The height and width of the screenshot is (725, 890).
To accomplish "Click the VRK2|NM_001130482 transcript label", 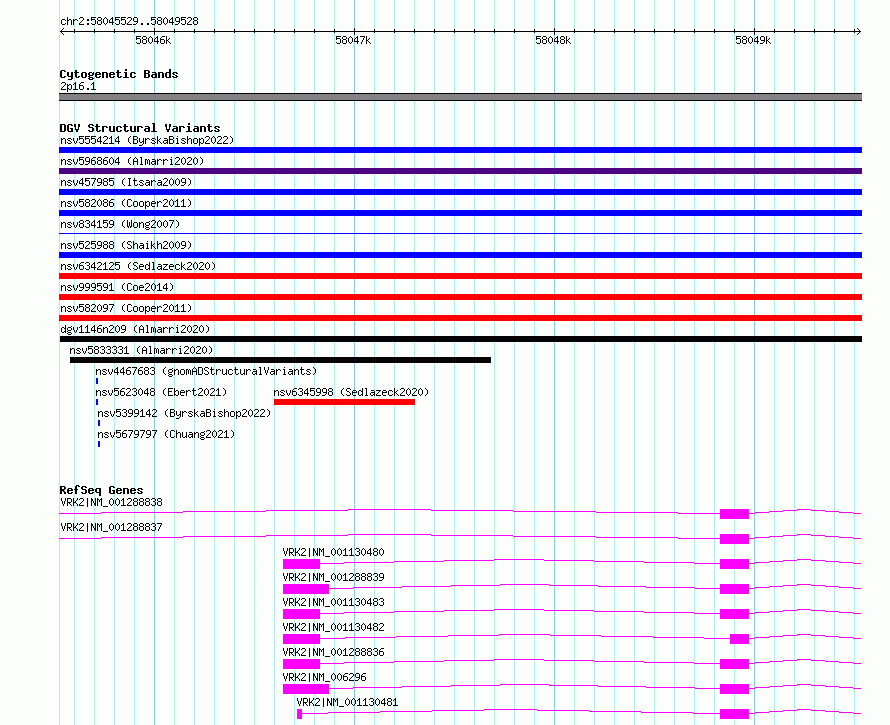I will pos(334,627).
